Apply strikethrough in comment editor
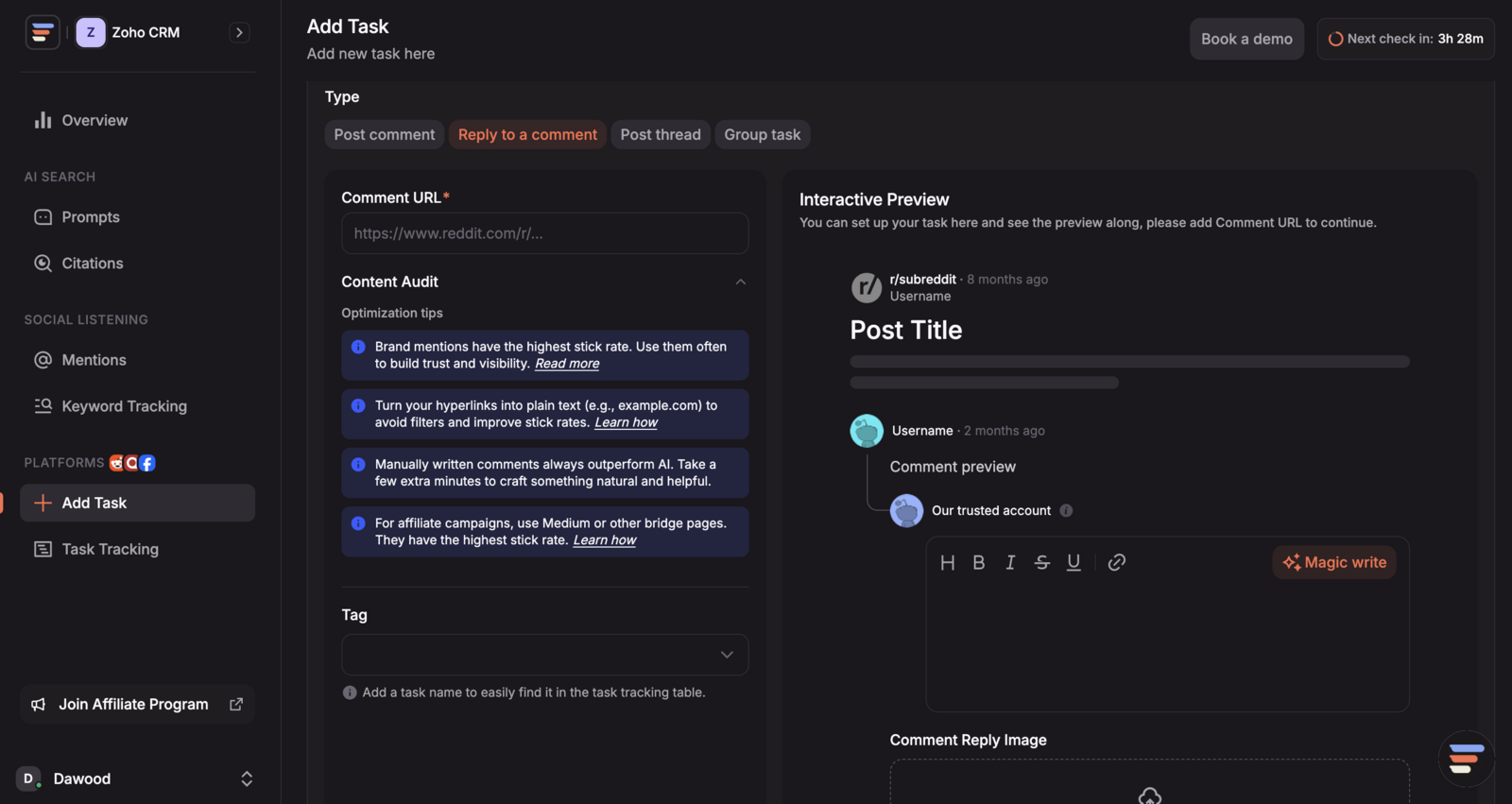 click(x=1042, y=562)
